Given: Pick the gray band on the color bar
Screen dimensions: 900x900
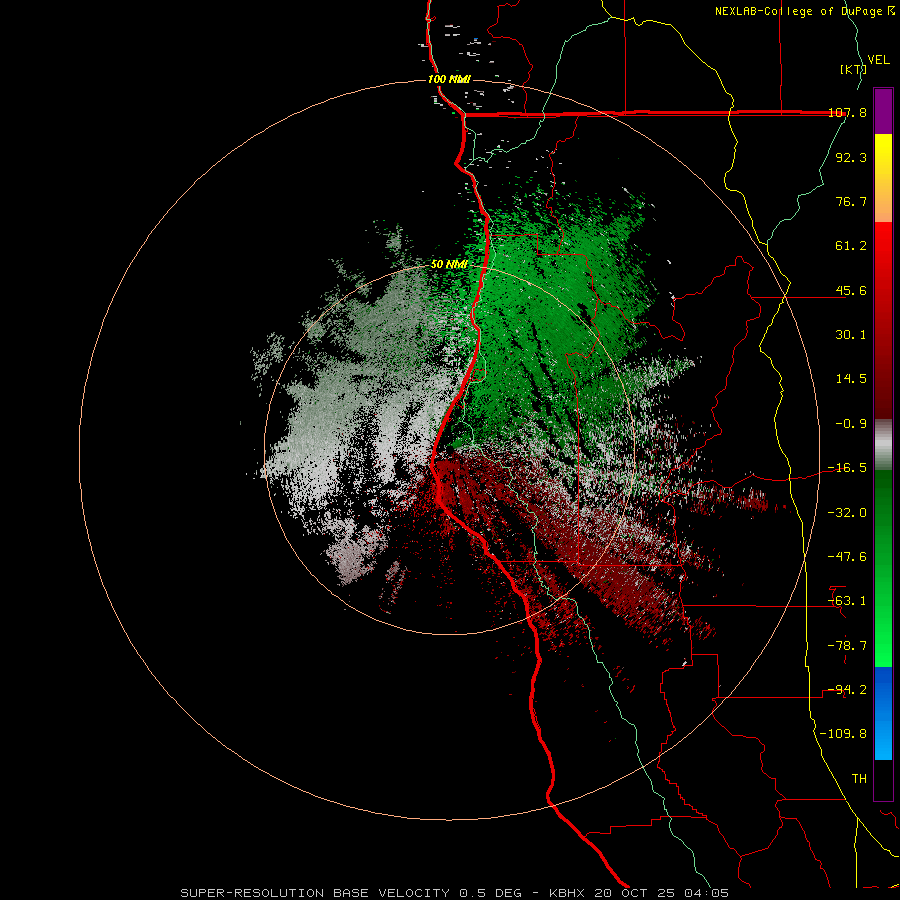Looking at the screenshot, I should tap(883, 444).
